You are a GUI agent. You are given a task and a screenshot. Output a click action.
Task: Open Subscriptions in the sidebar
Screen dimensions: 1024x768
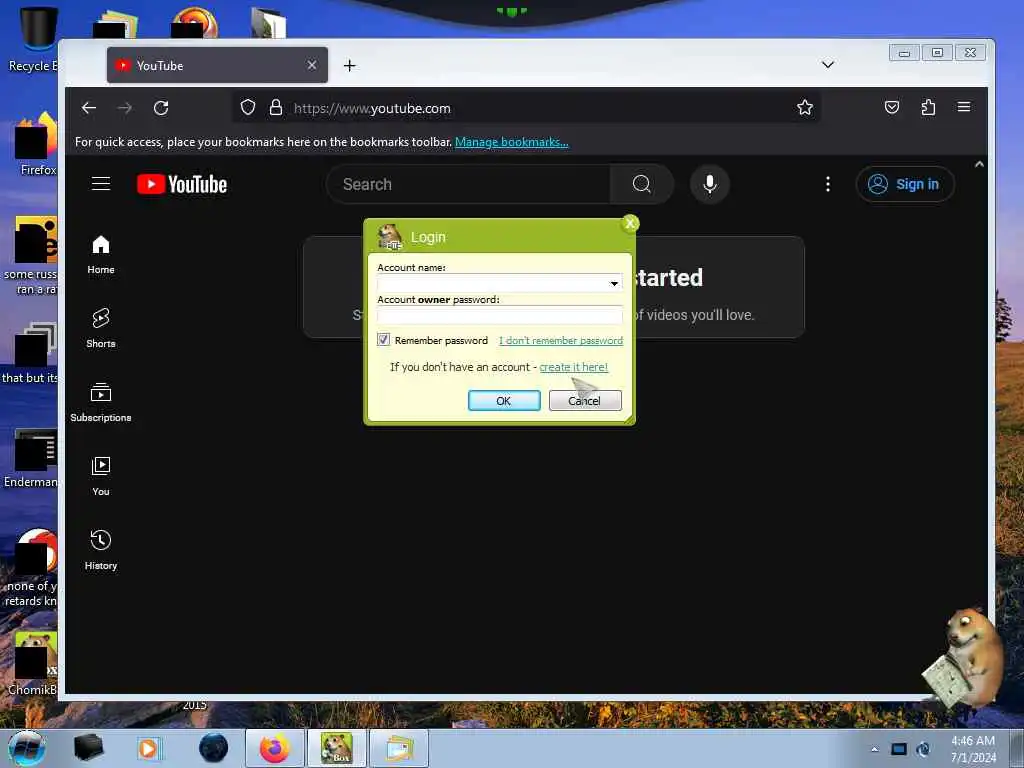point(101,402)
